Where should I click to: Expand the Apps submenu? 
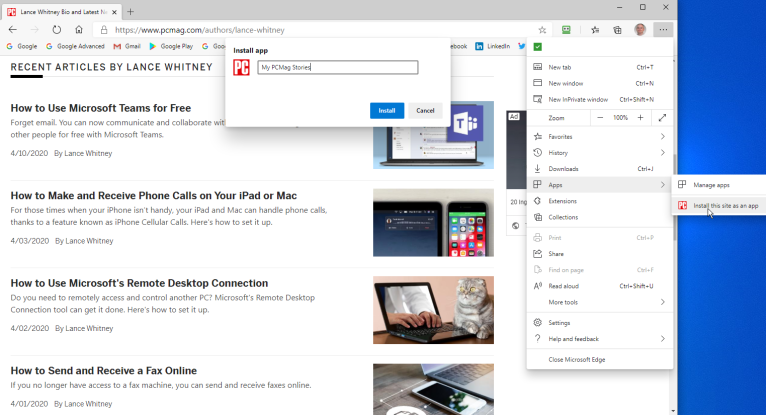coord(600,185)
